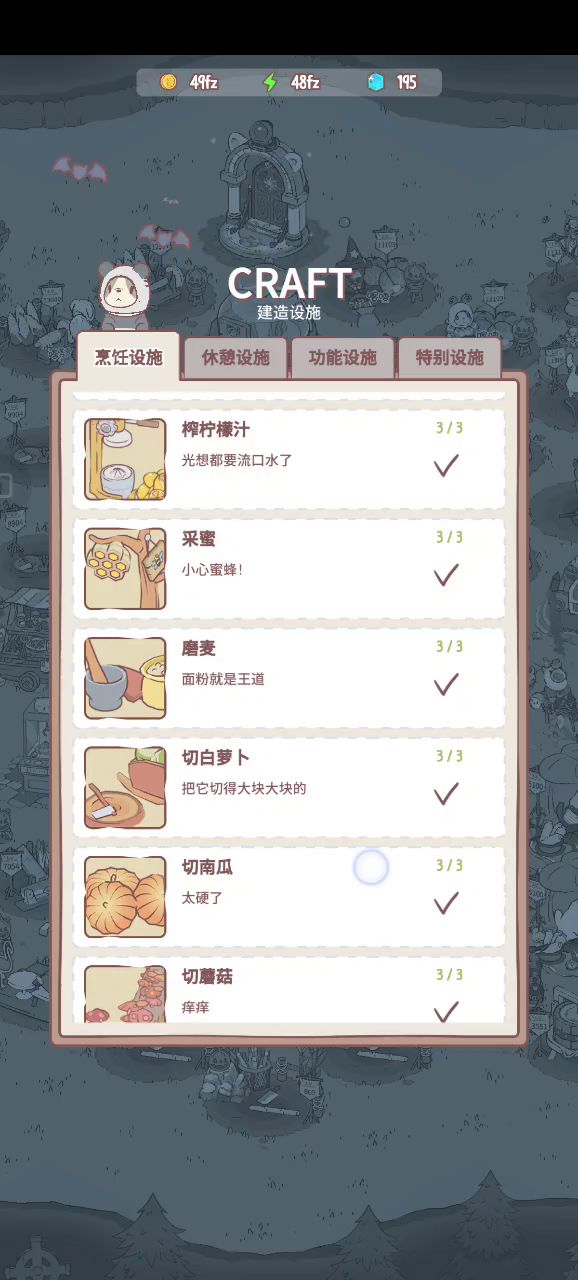Select the 切白萝卜 cutting board icon

click(x=125, y=787)
